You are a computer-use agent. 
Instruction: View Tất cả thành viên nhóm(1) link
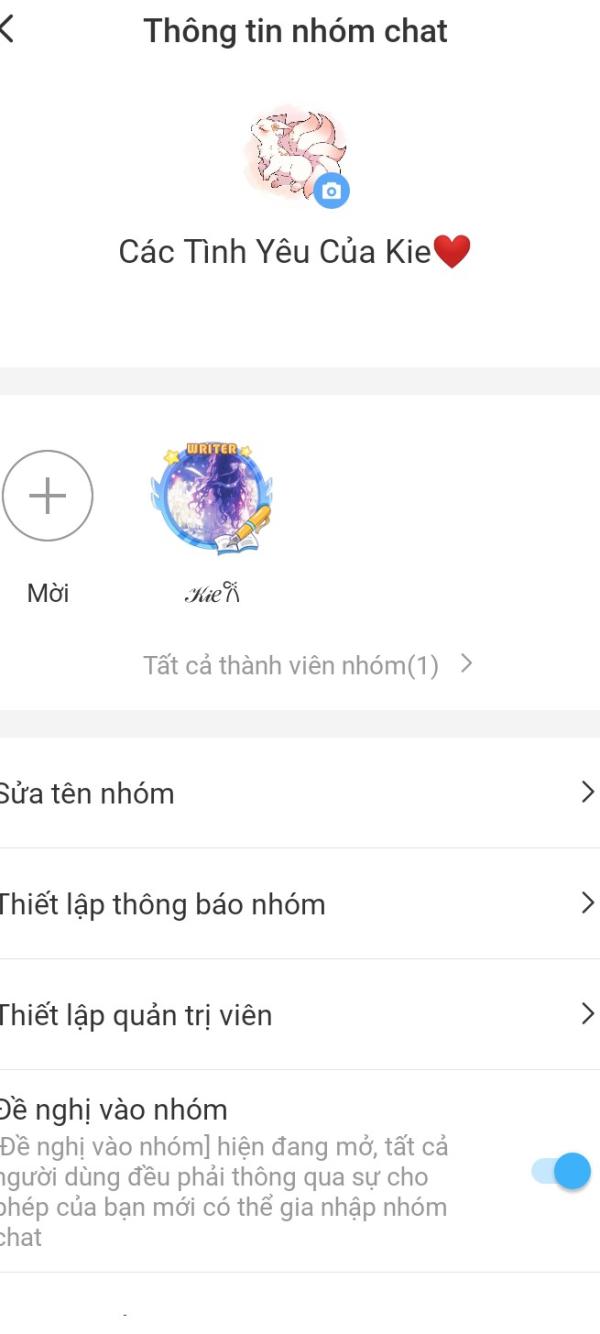(291, 665)
